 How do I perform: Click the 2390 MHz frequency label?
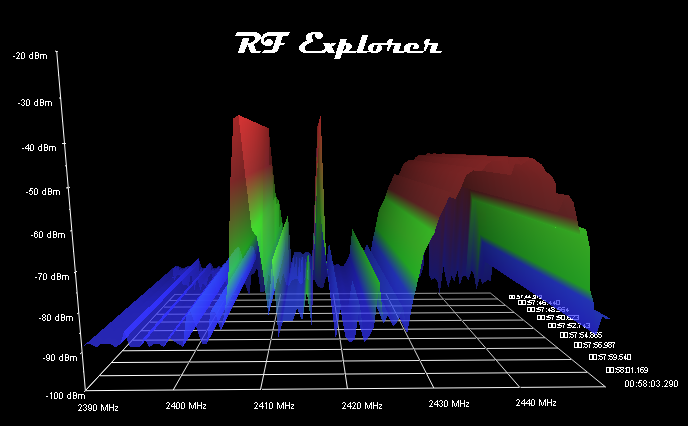pyautogui.click(x=98, y=408)
